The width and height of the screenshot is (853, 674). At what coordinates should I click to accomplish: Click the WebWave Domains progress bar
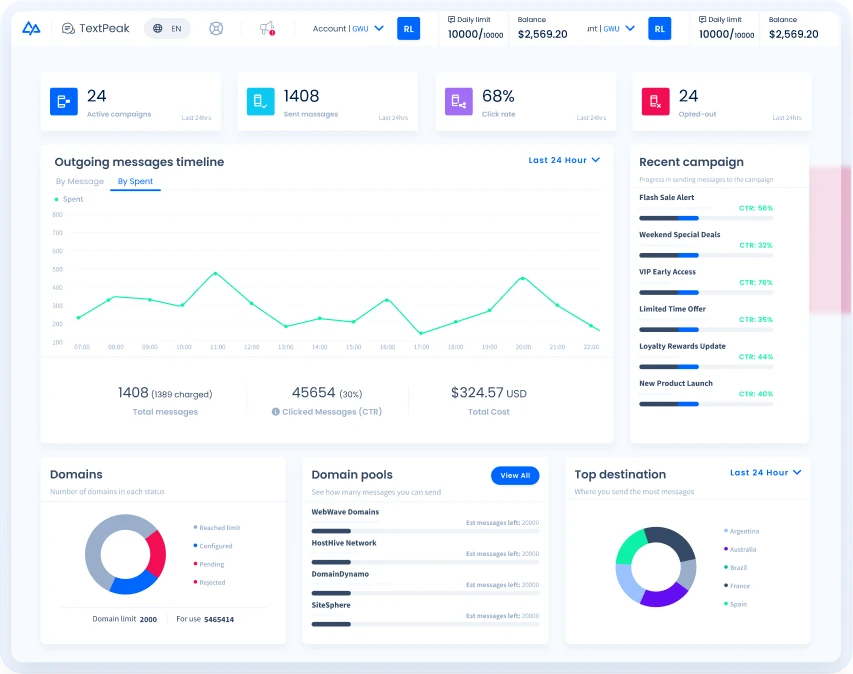[x=425, y=533]
